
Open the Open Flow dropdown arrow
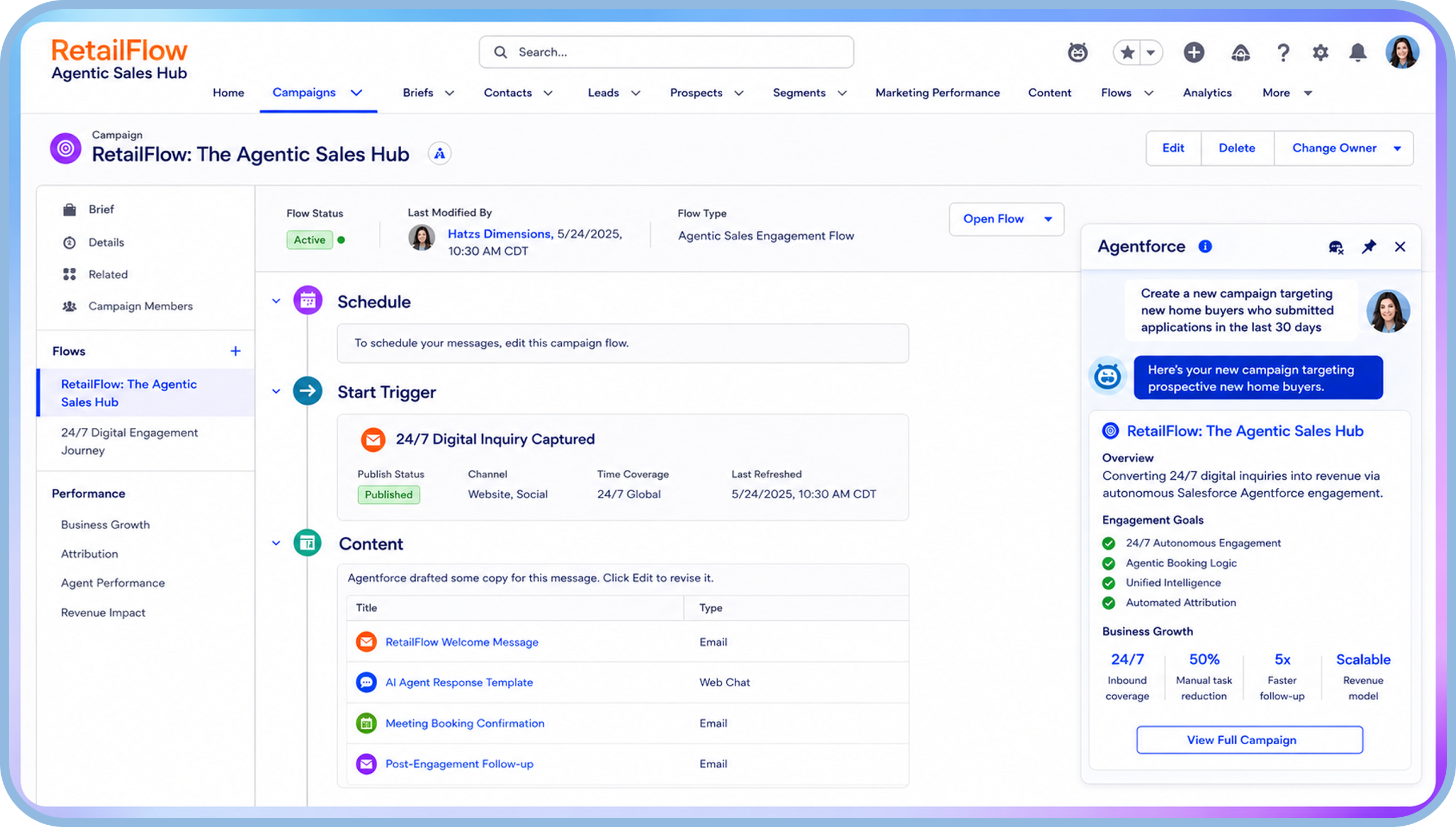(x=1048, y=219)
